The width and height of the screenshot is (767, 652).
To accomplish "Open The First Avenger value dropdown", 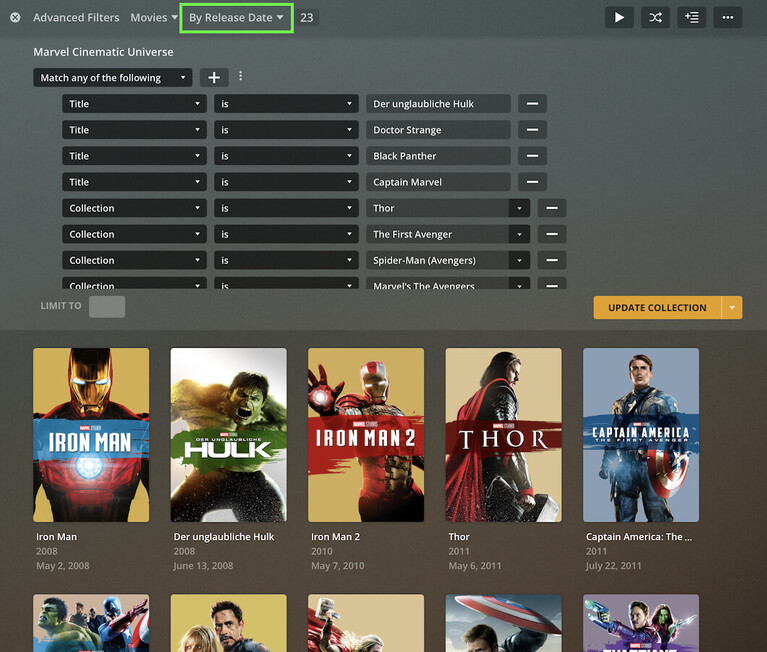I will pyautogui.click(x=519, y=234).
